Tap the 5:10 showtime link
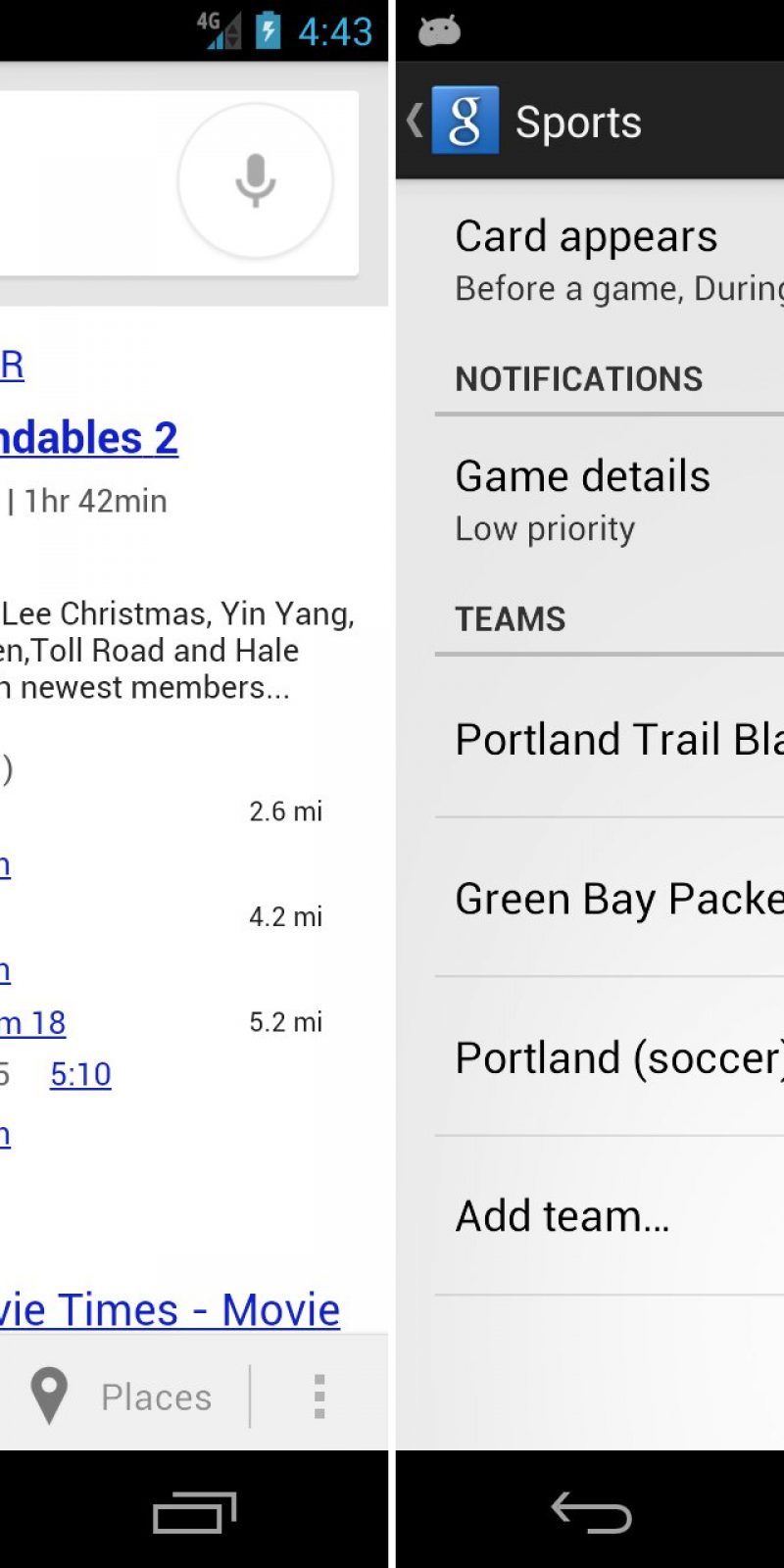Image resolution: width=784 pixels, height=1568 pixels. (80, 1074)
